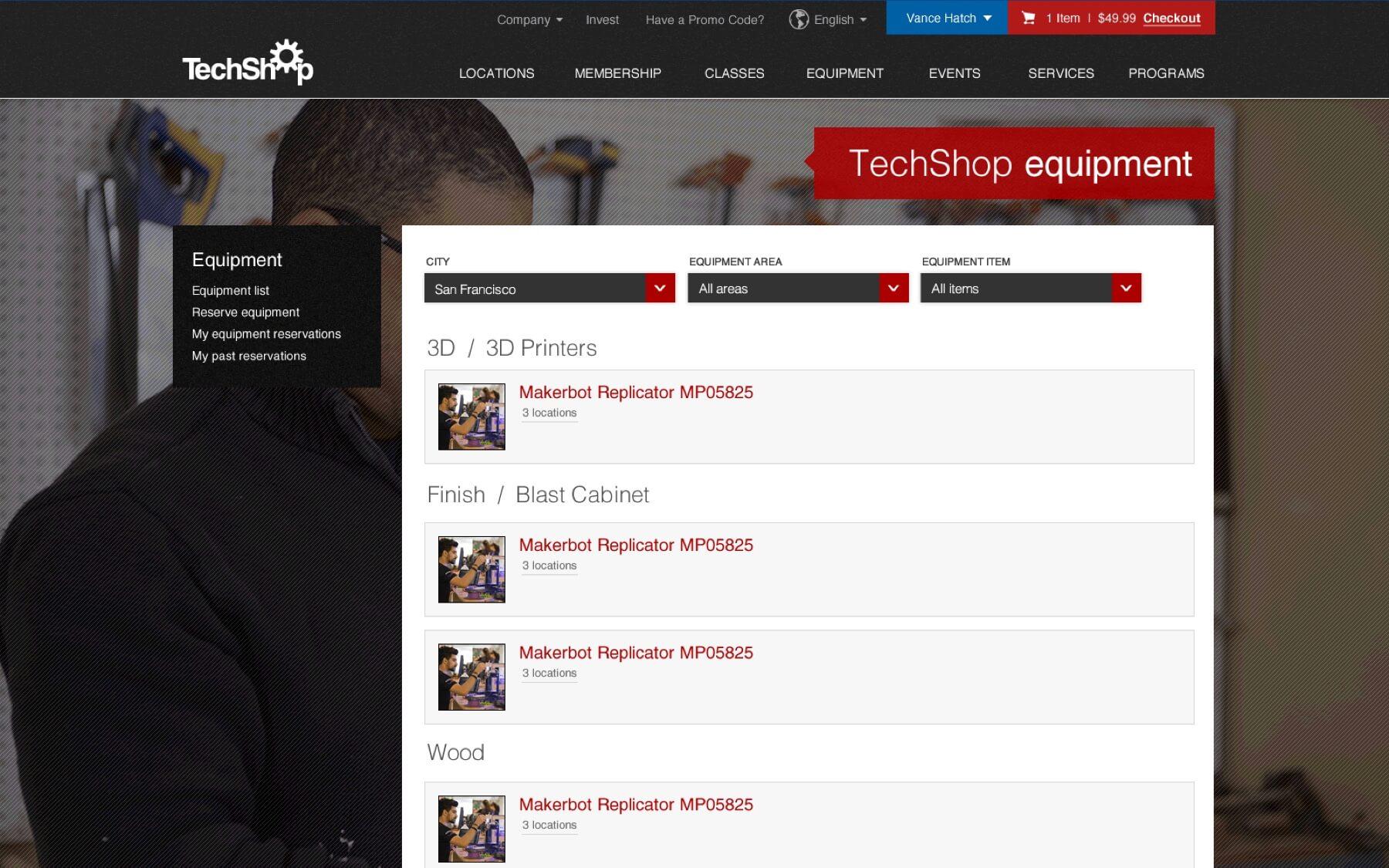The image size is (1389, 868).
Task: Click the Wood section heading
Action: tap(455, 752)
